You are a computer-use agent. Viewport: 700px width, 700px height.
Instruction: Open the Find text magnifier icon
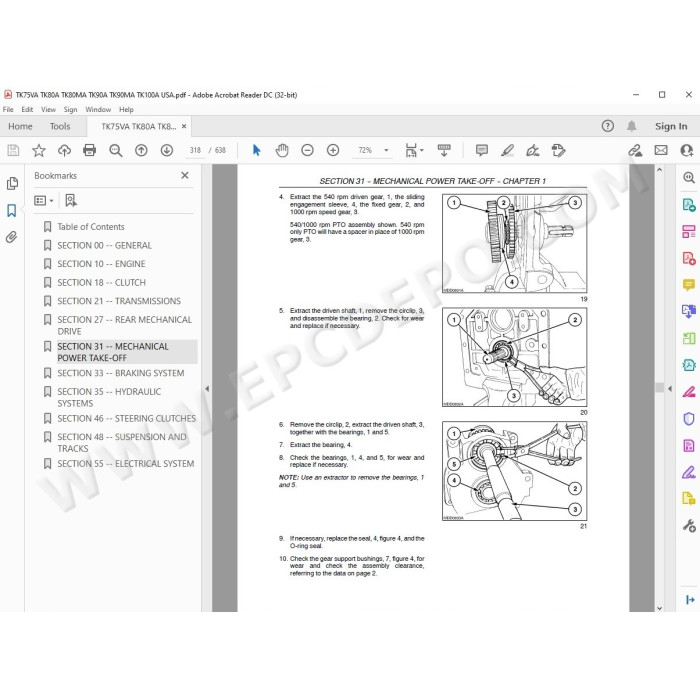(116, 150)
